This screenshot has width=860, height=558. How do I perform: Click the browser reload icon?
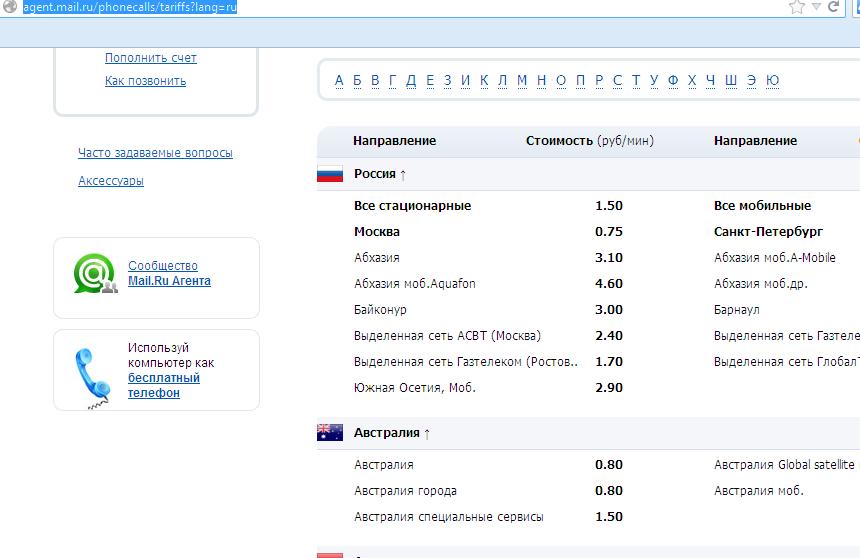pyautogui.click(x=834, y=7)
